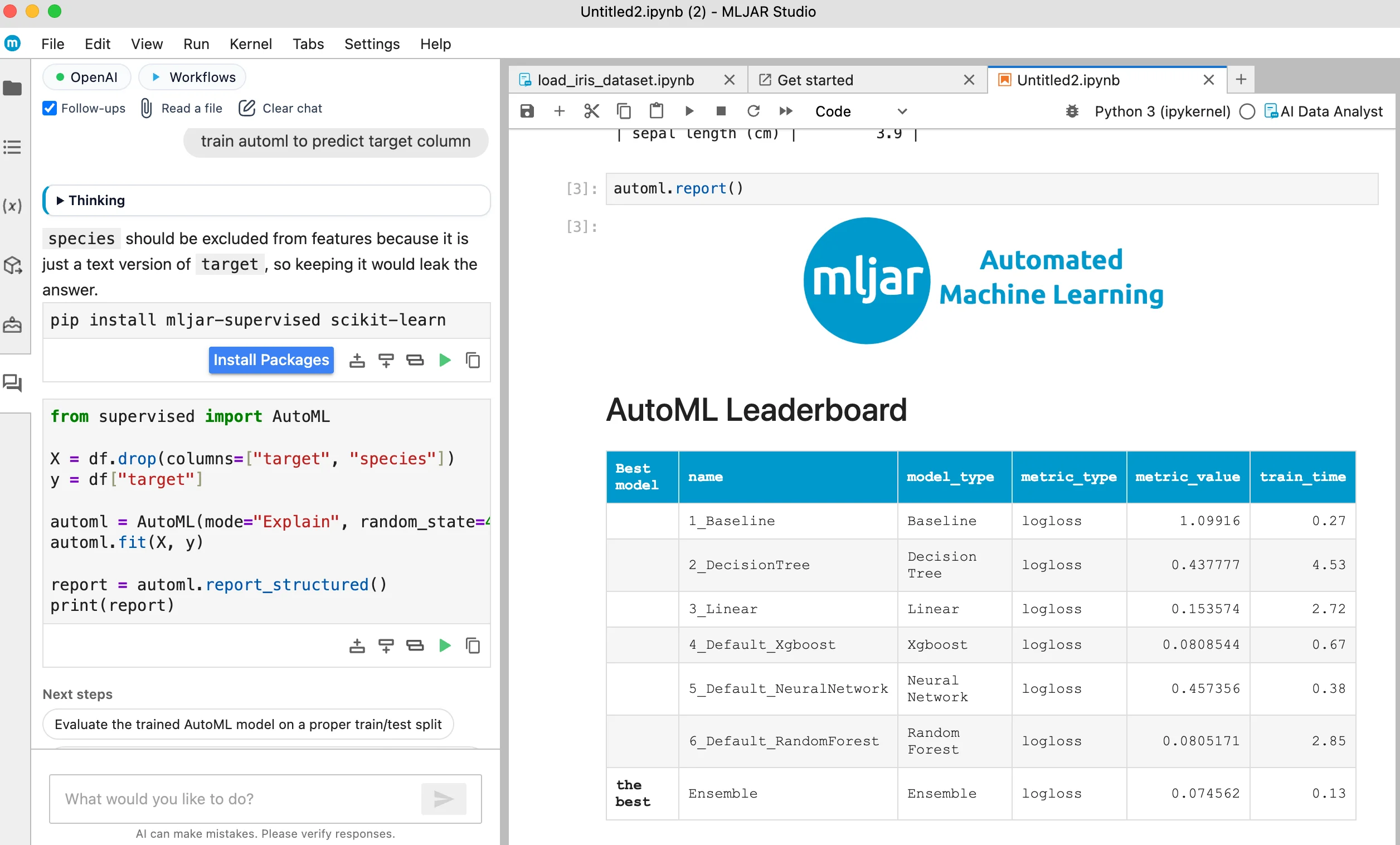The width and height of the screenshot is (1400, 845).
Task: Click the metric_value column header
Action: tap(1187, 477)
